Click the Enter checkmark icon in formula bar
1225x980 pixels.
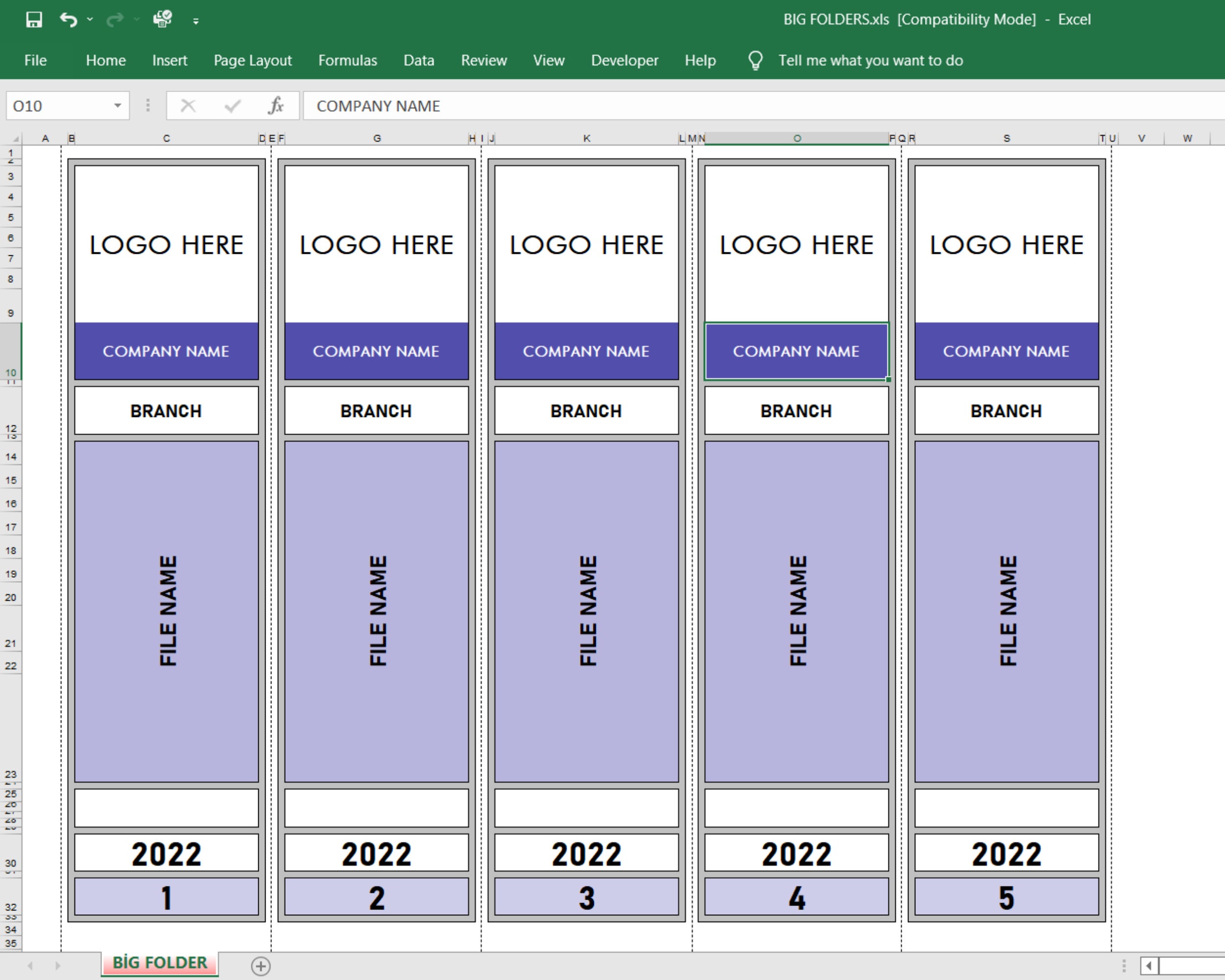point(232,106)
